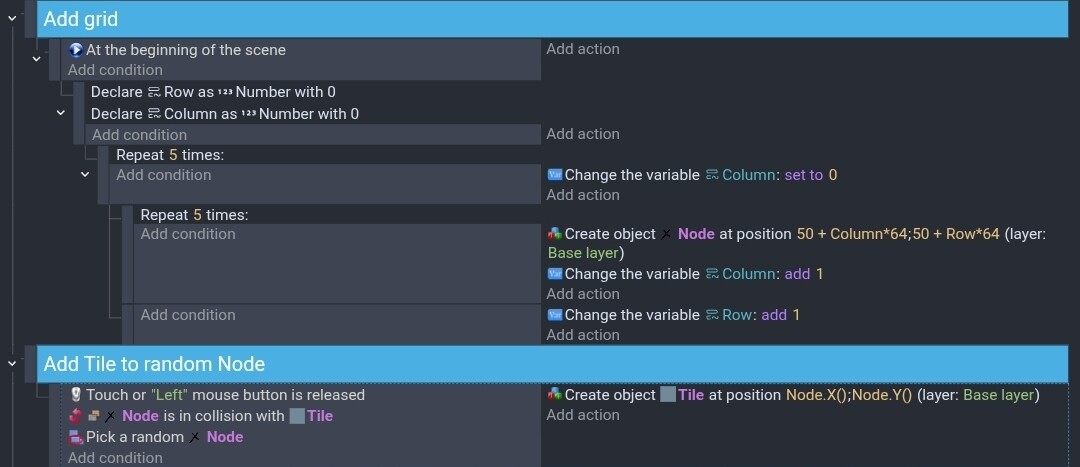Click the gray Tile object icon in Create object action
The image size is (1080, 467).
(x=668, y=395)
